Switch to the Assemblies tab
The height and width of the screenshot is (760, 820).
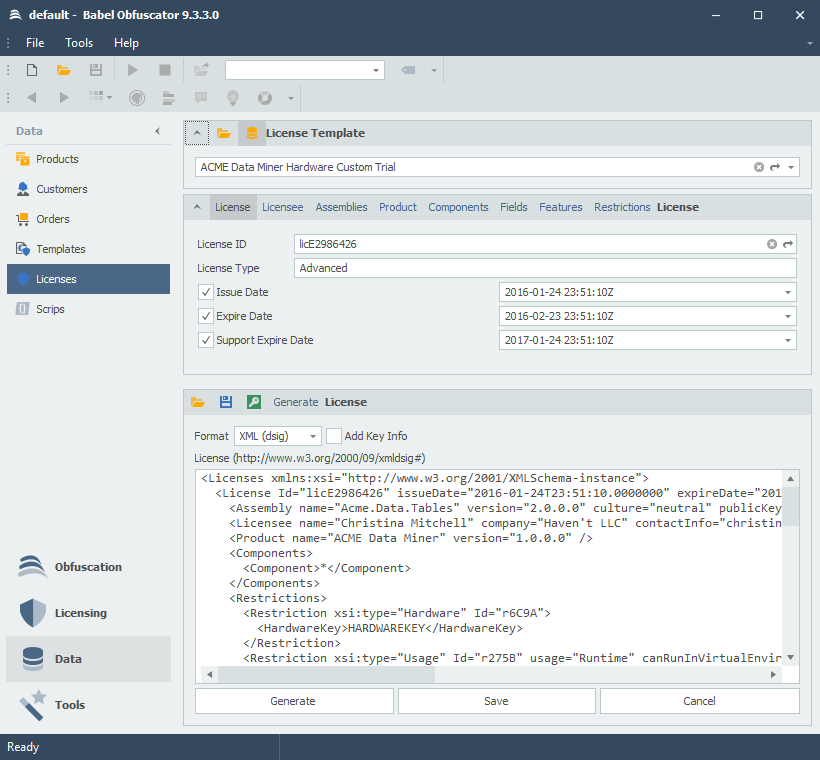[x=341, y=207]
